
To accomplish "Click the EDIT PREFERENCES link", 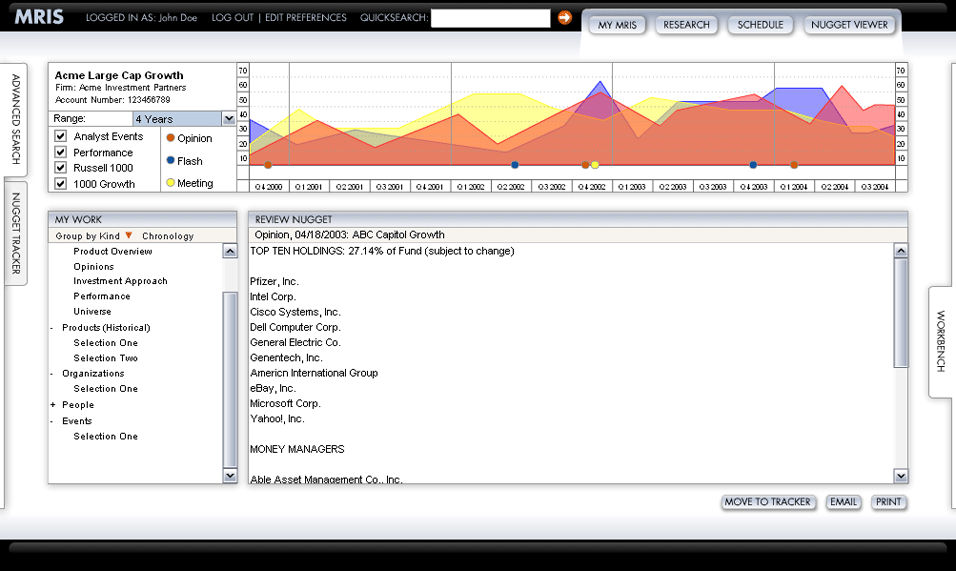I will pos(305,18).
